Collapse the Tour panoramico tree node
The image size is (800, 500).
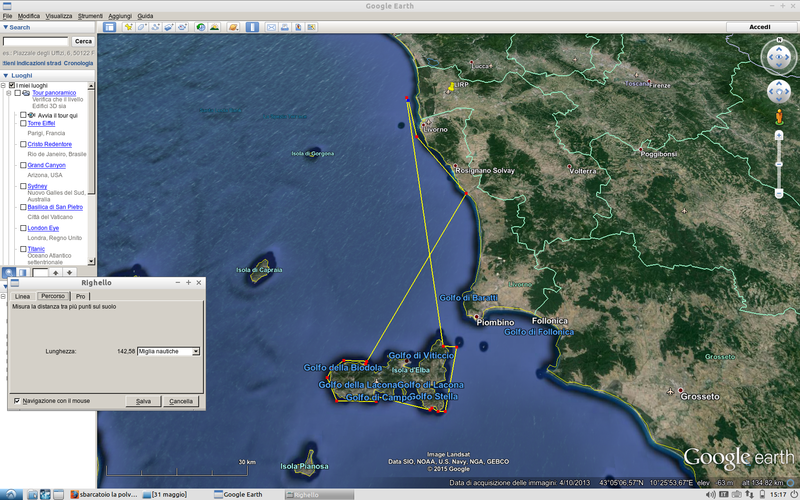click(9, 93)
